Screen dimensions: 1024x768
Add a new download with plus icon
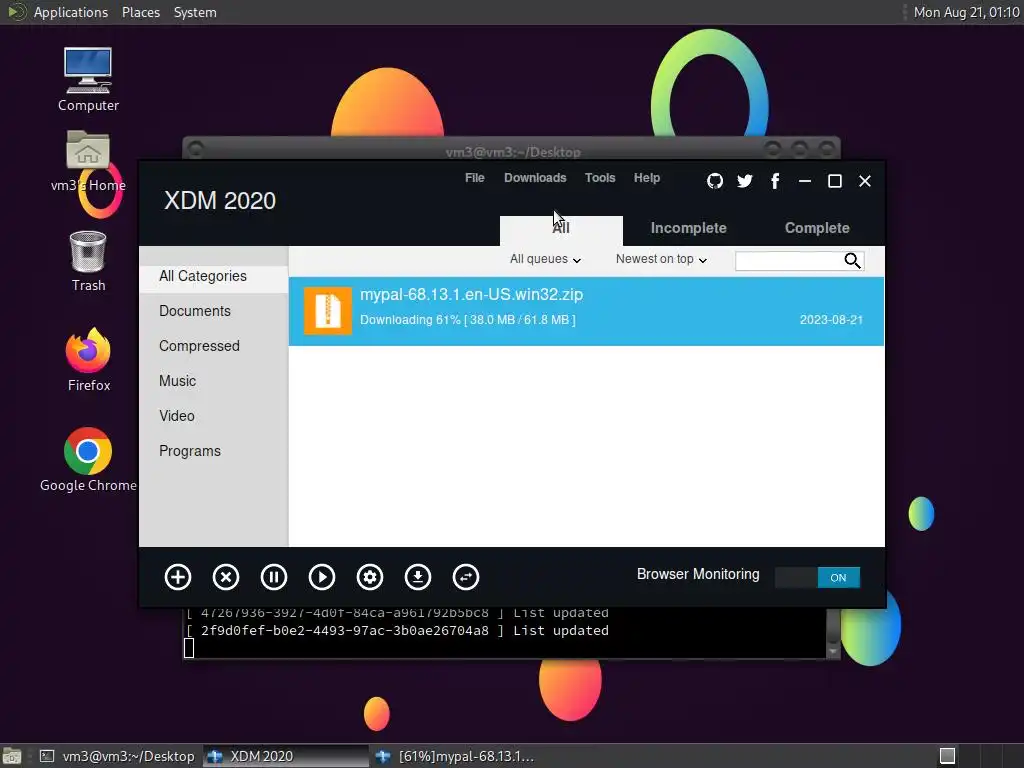178,577
